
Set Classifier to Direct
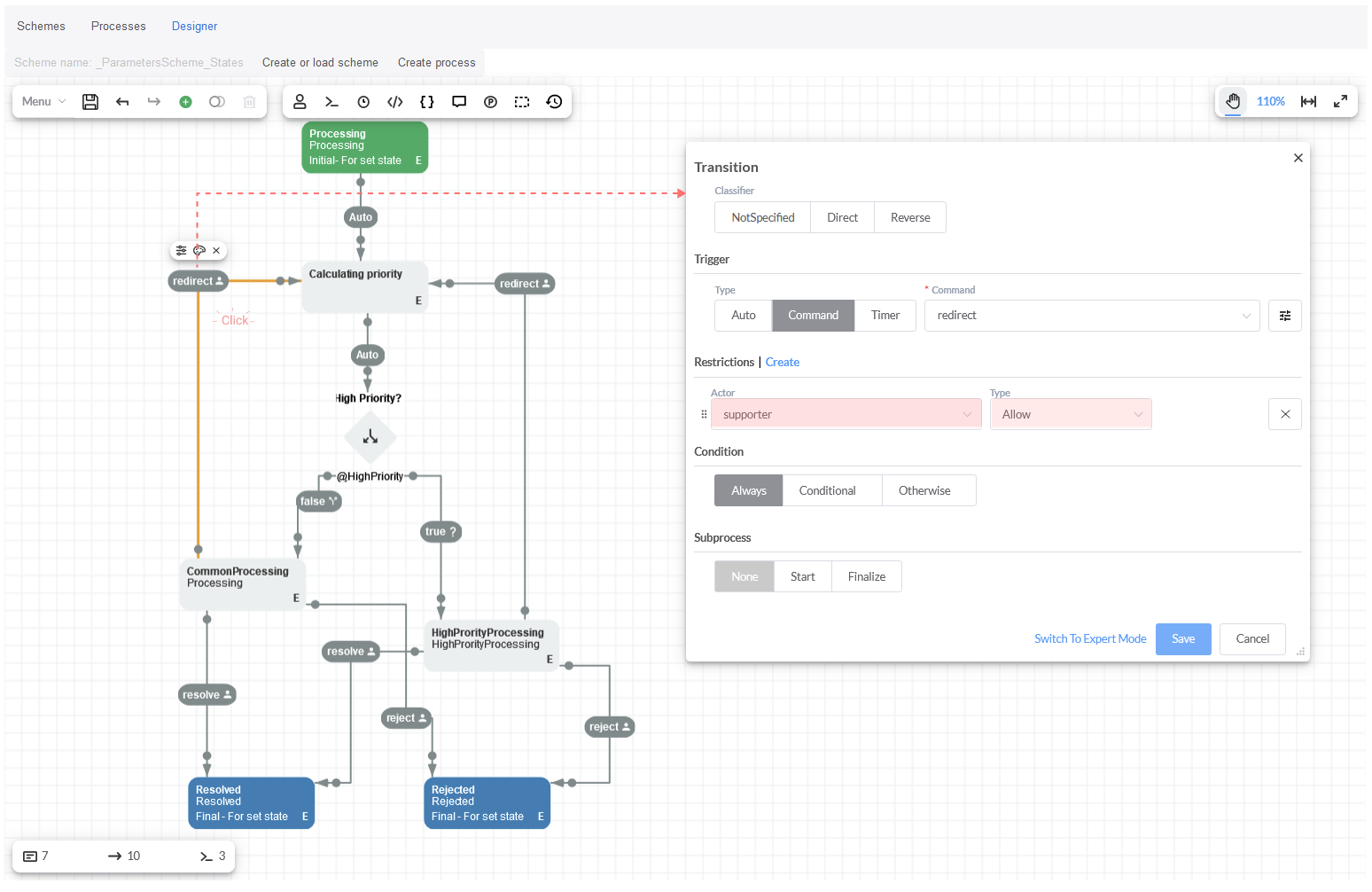[842, 217]
